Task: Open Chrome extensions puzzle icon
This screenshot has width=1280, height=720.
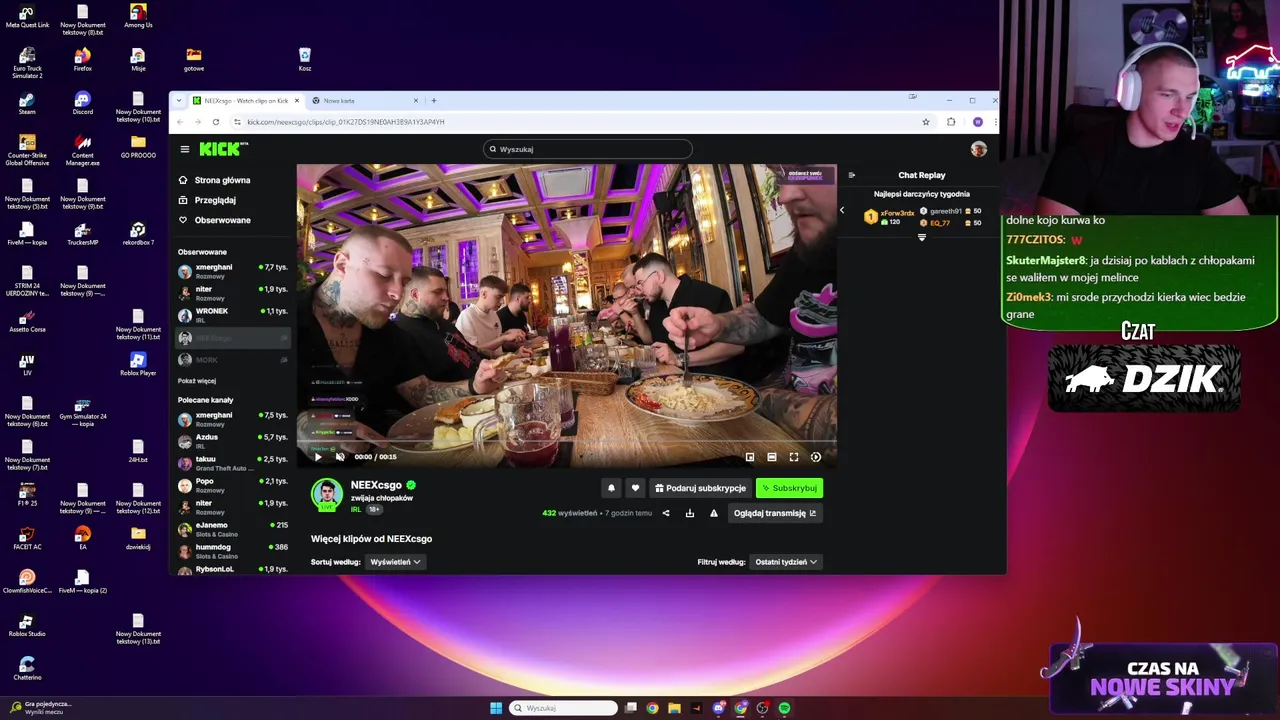Action: coord(951,122)
